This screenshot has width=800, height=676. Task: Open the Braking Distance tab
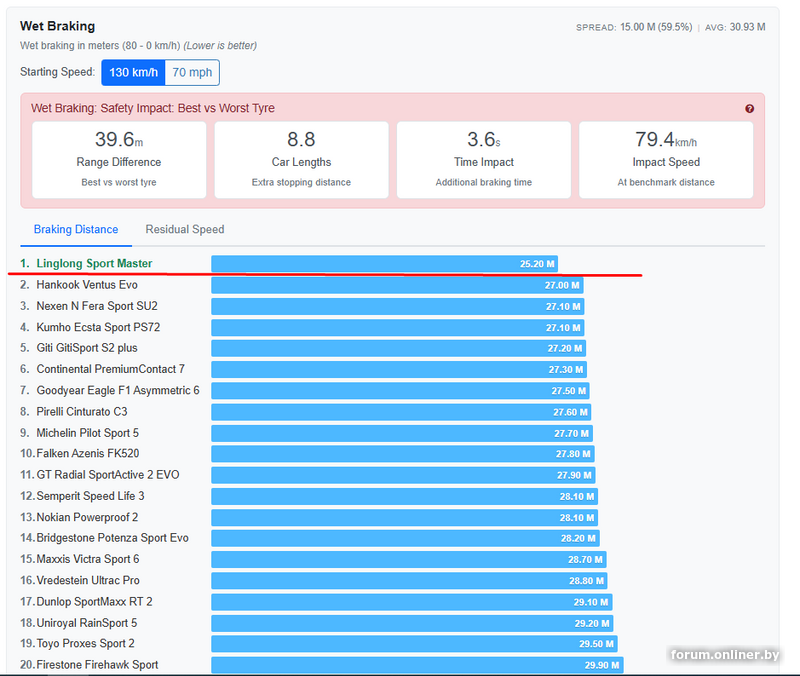76,230
